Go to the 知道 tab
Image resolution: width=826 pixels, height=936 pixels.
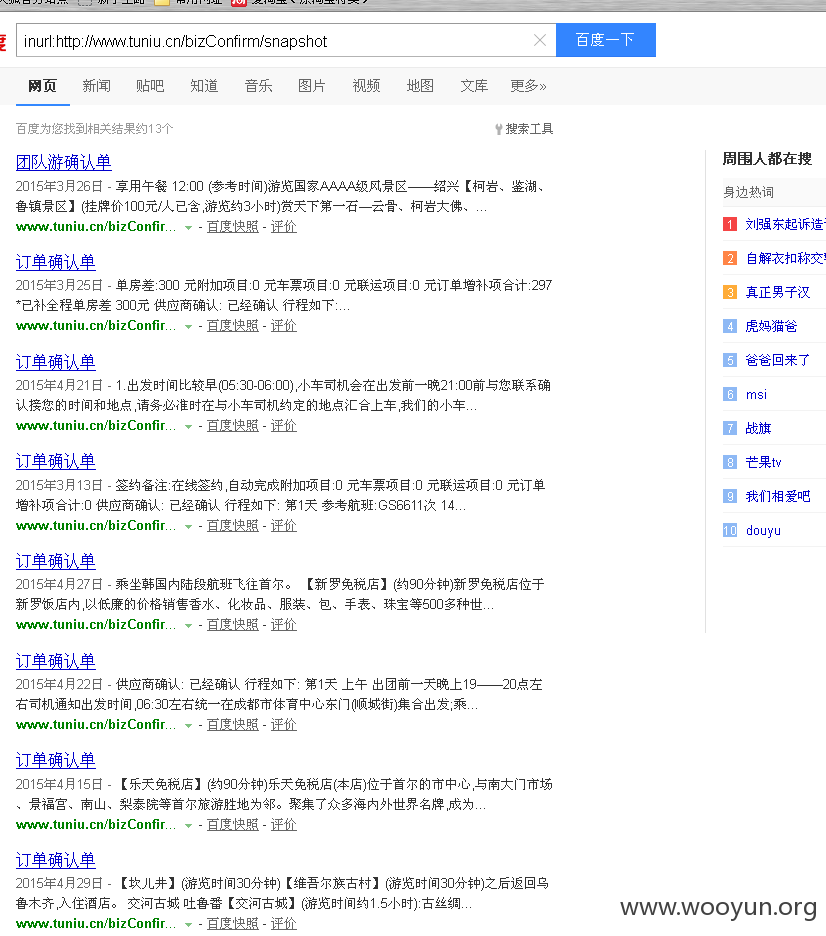[x=204, y=86]
